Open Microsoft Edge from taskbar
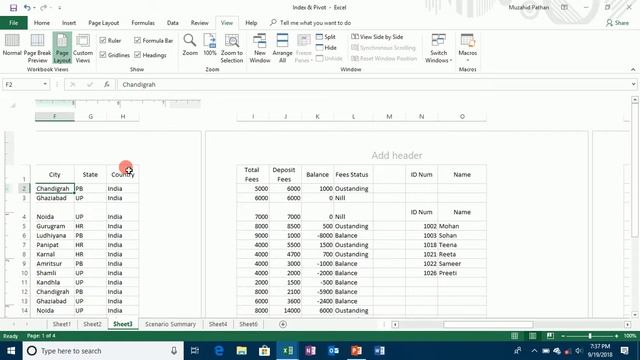 (219, 351)
